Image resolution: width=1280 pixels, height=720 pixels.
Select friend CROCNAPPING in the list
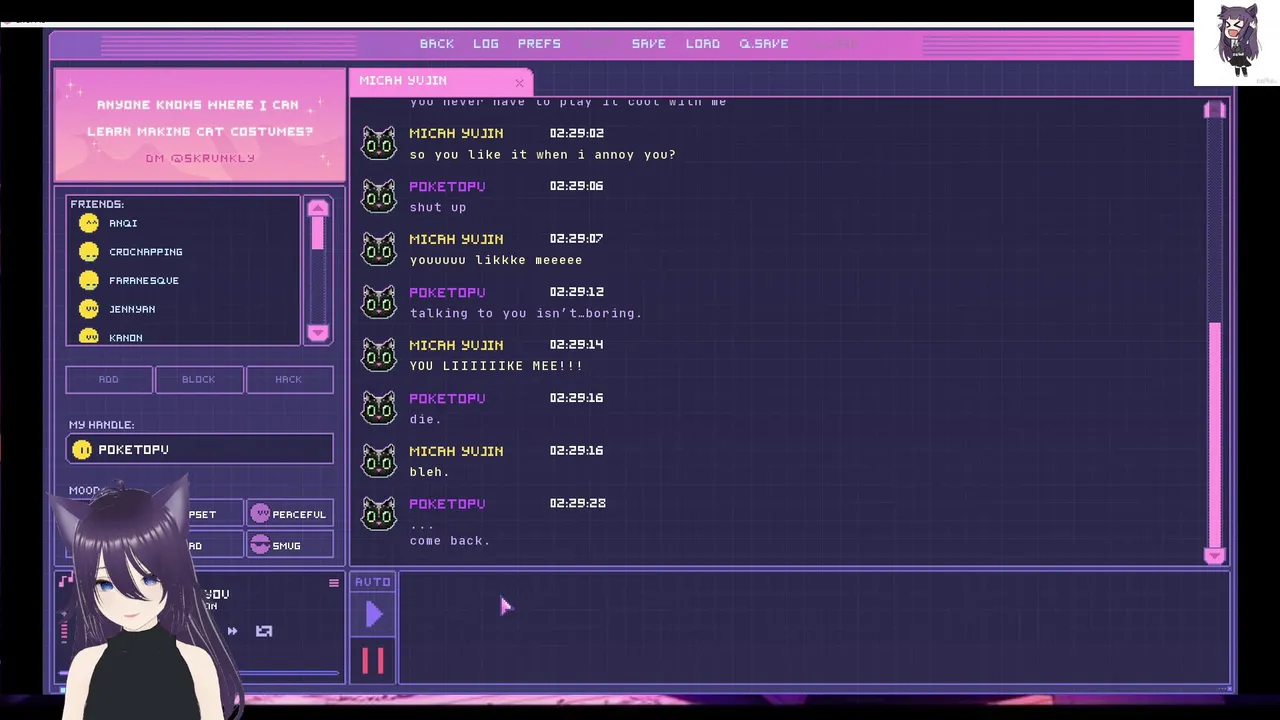(146, 252)
